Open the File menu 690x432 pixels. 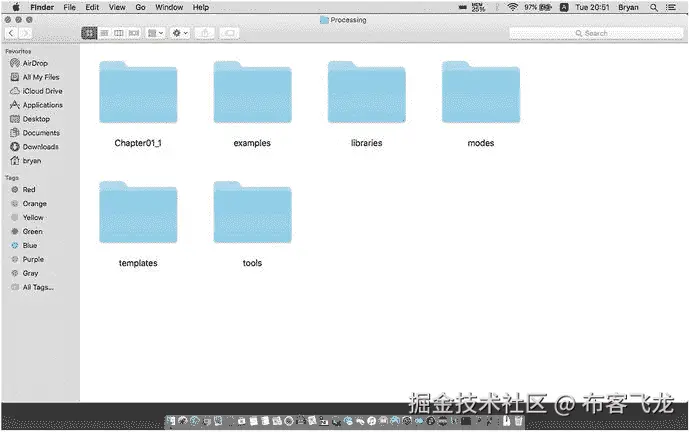tap(70, 7)
